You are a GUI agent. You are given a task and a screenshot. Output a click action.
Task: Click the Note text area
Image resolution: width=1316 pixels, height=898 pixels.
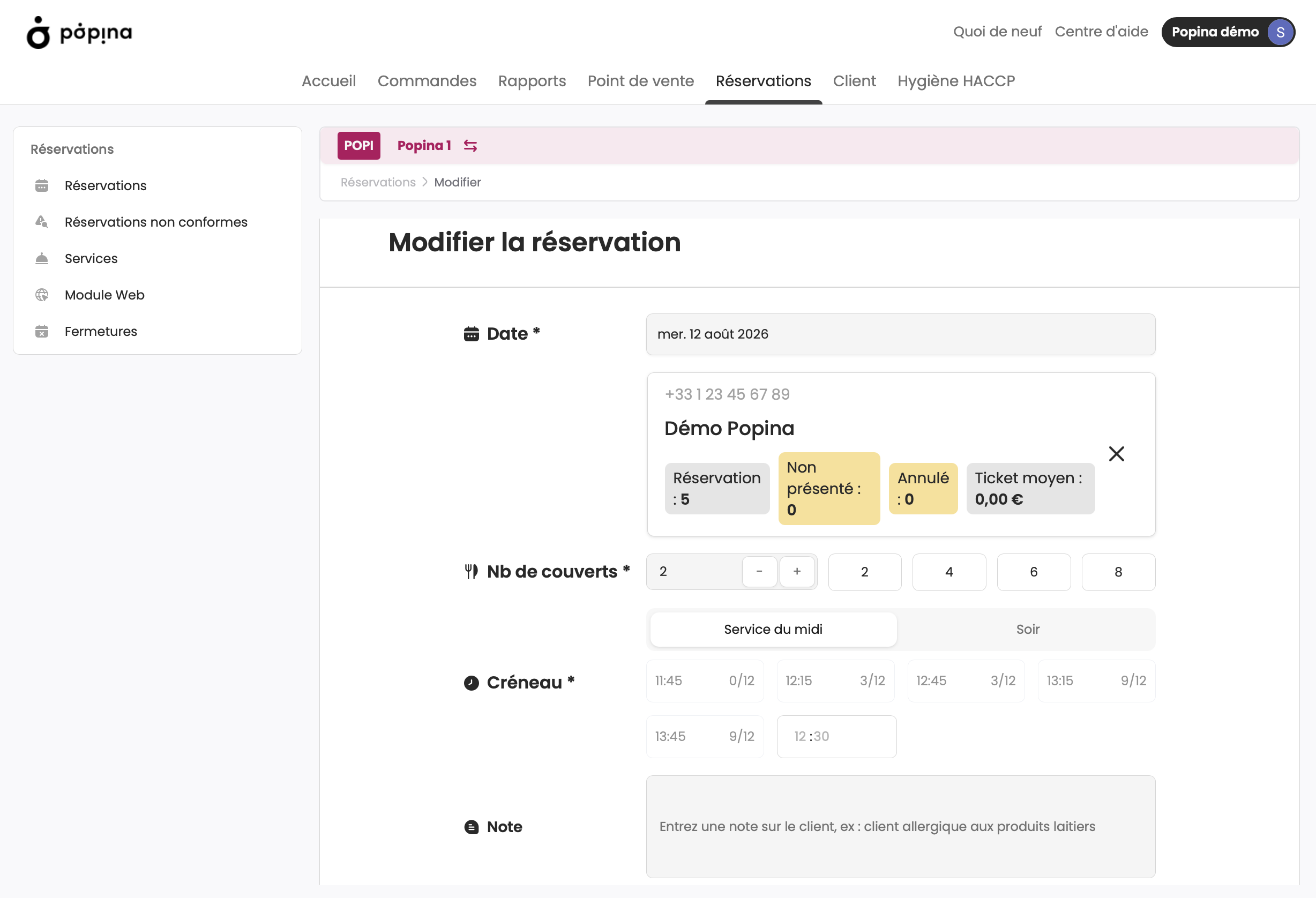pos(900,827)
